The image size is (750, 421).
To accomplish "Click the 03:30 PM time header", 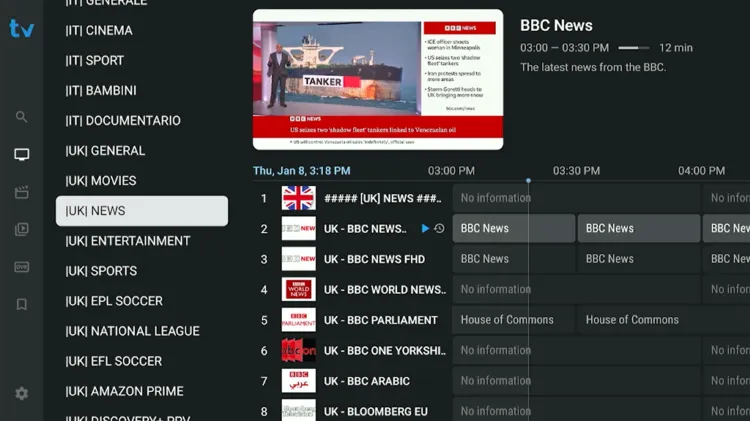I will pos(576,171).
